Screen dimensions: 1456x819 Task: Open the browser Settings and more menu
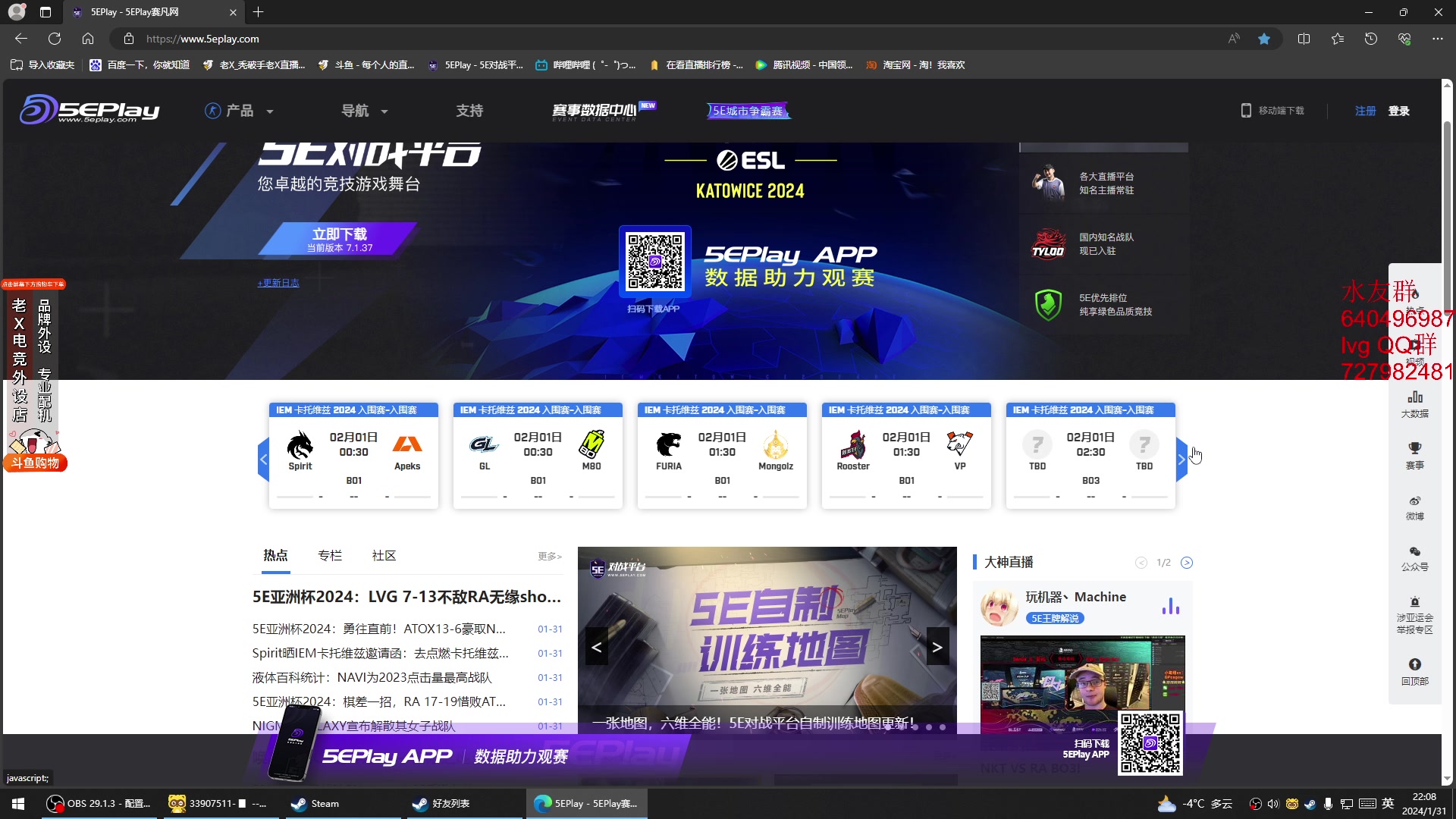[x=1438, y=39]
